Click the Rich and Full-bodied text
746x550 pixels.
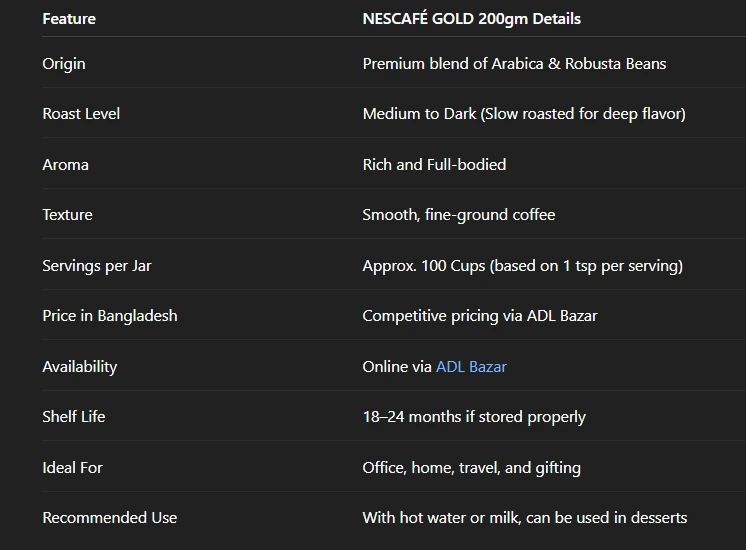pos(434,165)
